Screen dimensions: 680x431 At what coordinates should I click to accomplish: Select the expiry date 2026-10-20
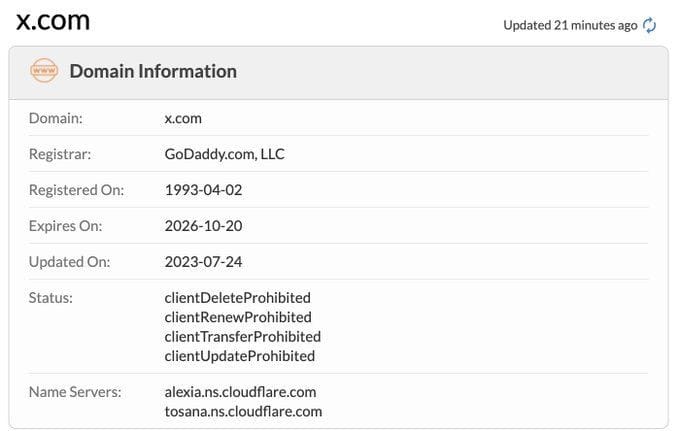[203, 225]
